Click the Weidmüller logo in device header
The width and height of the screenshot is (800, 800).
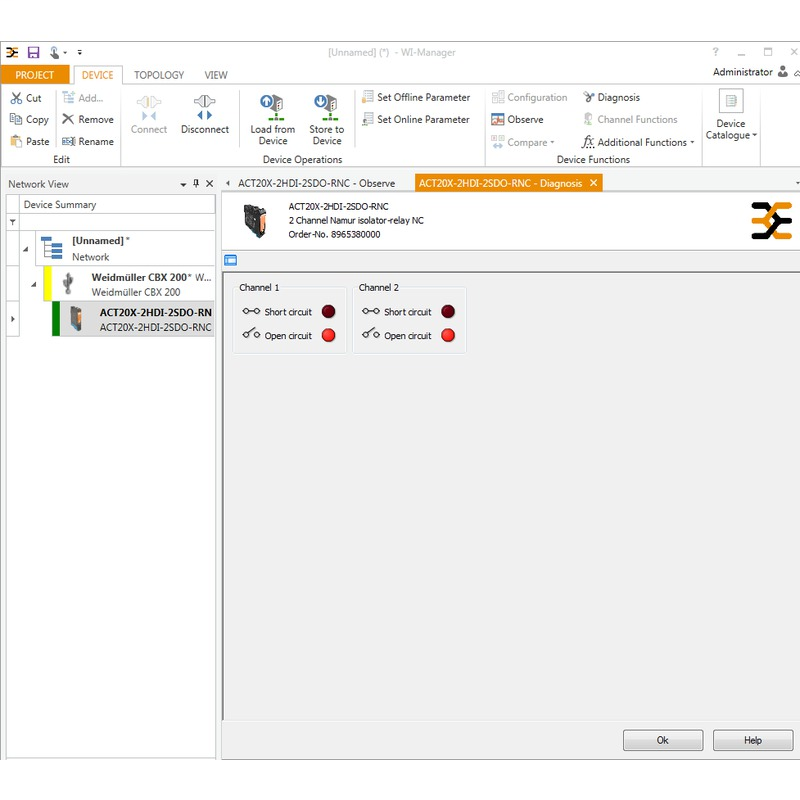[x=771, y=220]
